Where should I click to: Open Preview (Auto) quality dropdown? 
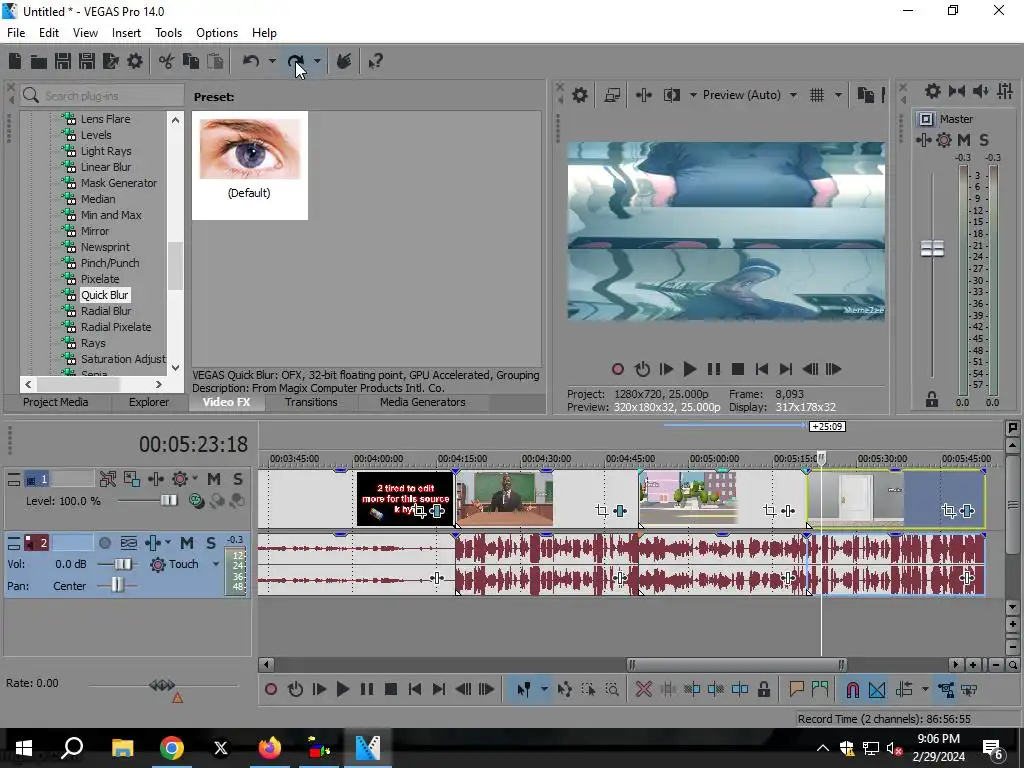tap(750, 95)
